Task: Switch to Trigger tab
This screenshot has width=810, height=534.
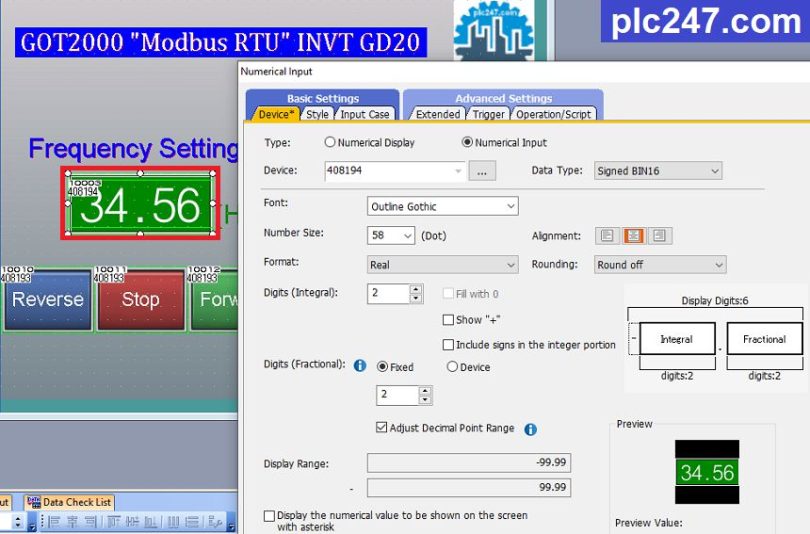Action: click(488, 114)
